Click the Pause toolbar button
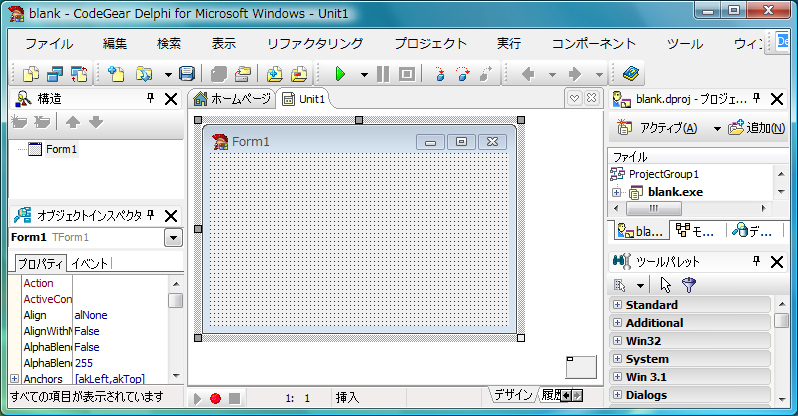The height and width of the screenshot is (416, 798). point(383,74)
